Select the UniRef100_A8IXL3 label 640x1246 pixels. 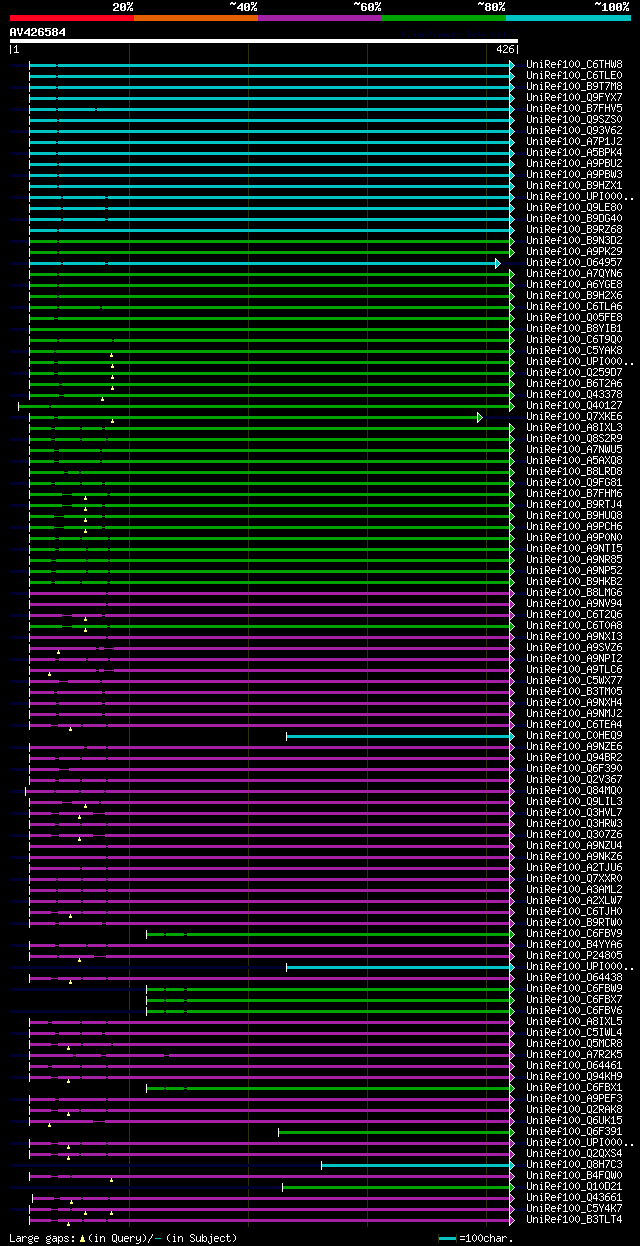[574, 428]
